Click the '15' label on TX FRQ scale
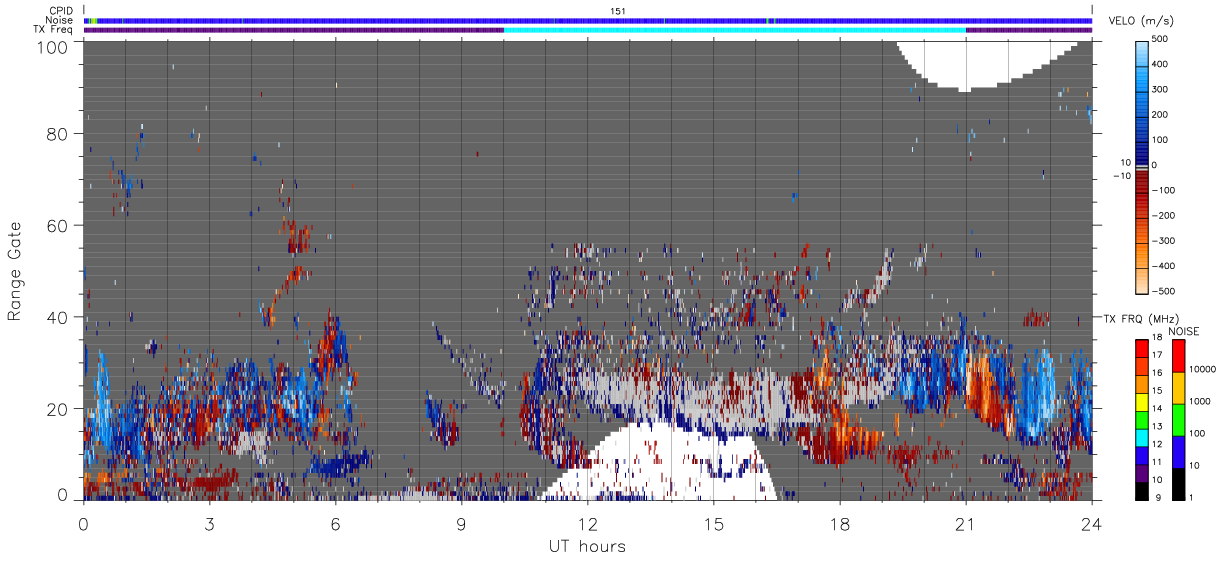Viewport: 1228px width, 567px height. coord(1157,392)
